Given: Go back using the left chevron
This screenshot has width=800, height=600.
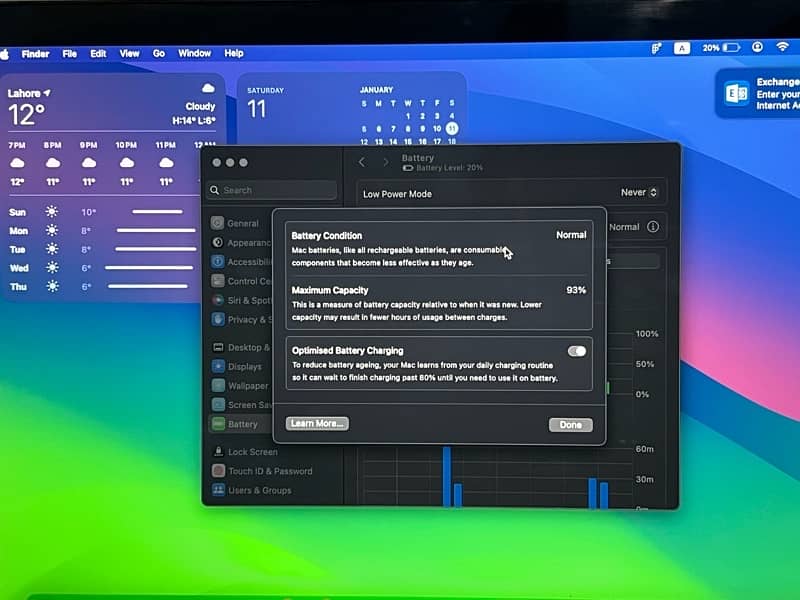Looking at the screenshot, I should [362, 162].
